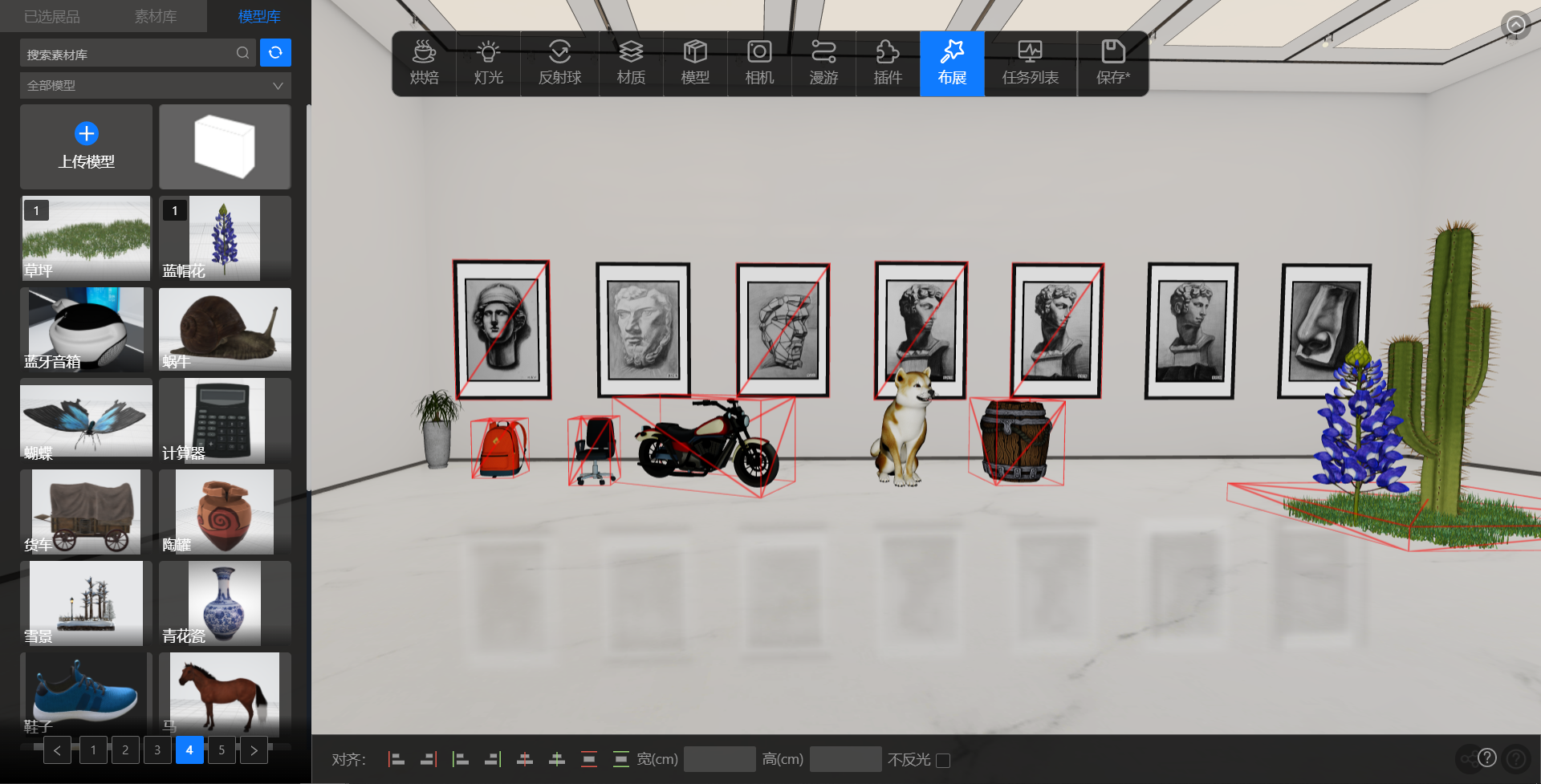Select the 蓝帽花 bluebonnet model thumbnail
The width and height of the screenshot is (1541, 784).
click(225, 238)
